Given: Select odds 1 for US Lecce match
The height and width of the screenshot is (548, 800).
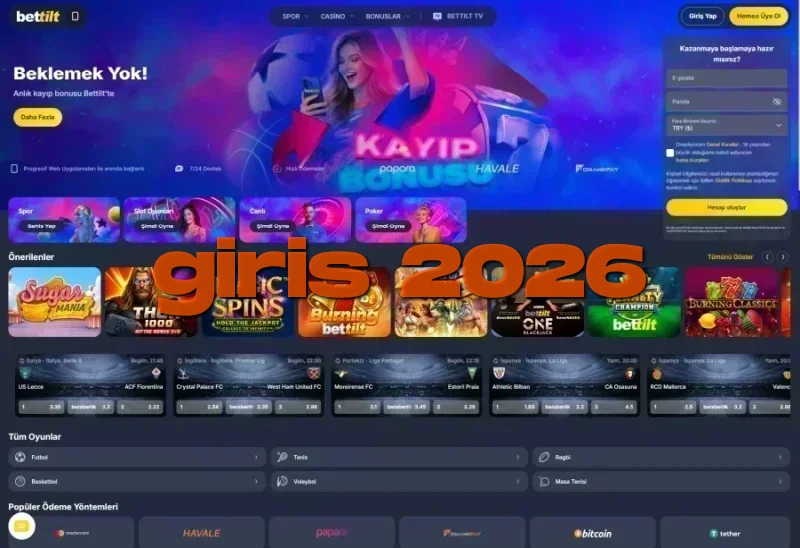Looking at the screenshot, I should coord(41,407).
